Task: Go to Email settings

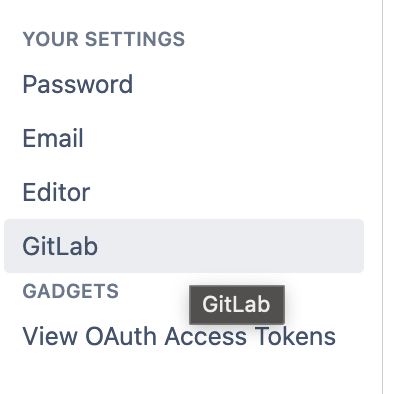Action: [x=53, y=138]
